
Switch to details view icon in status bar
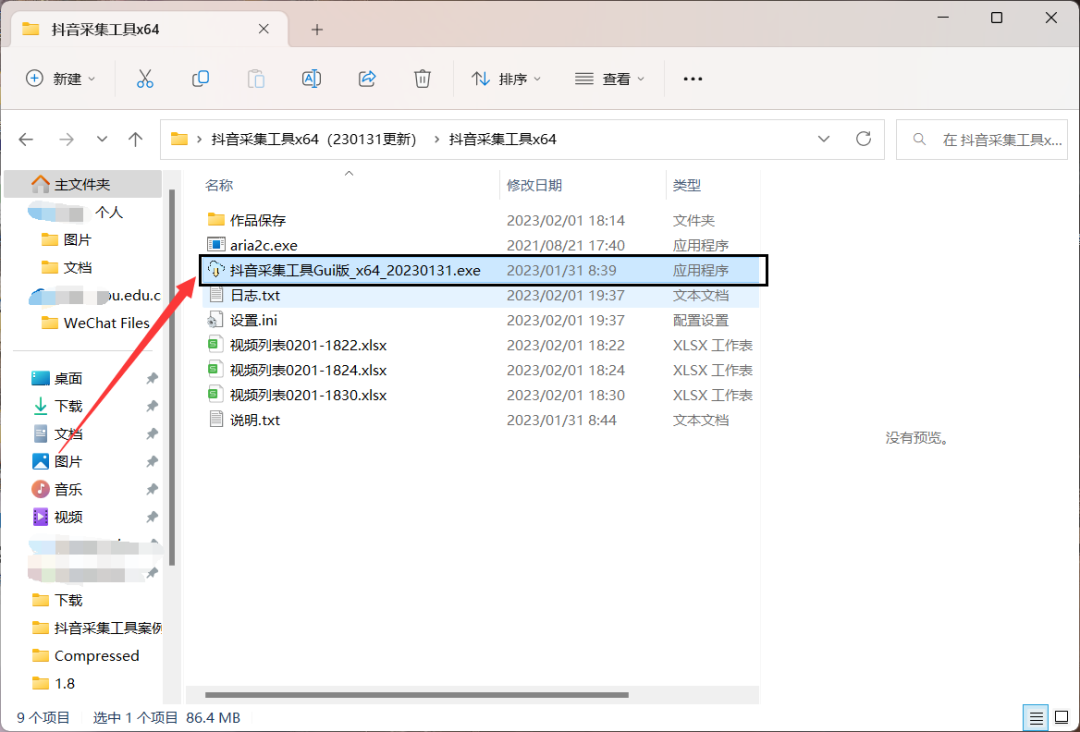tap(1036, 718)
